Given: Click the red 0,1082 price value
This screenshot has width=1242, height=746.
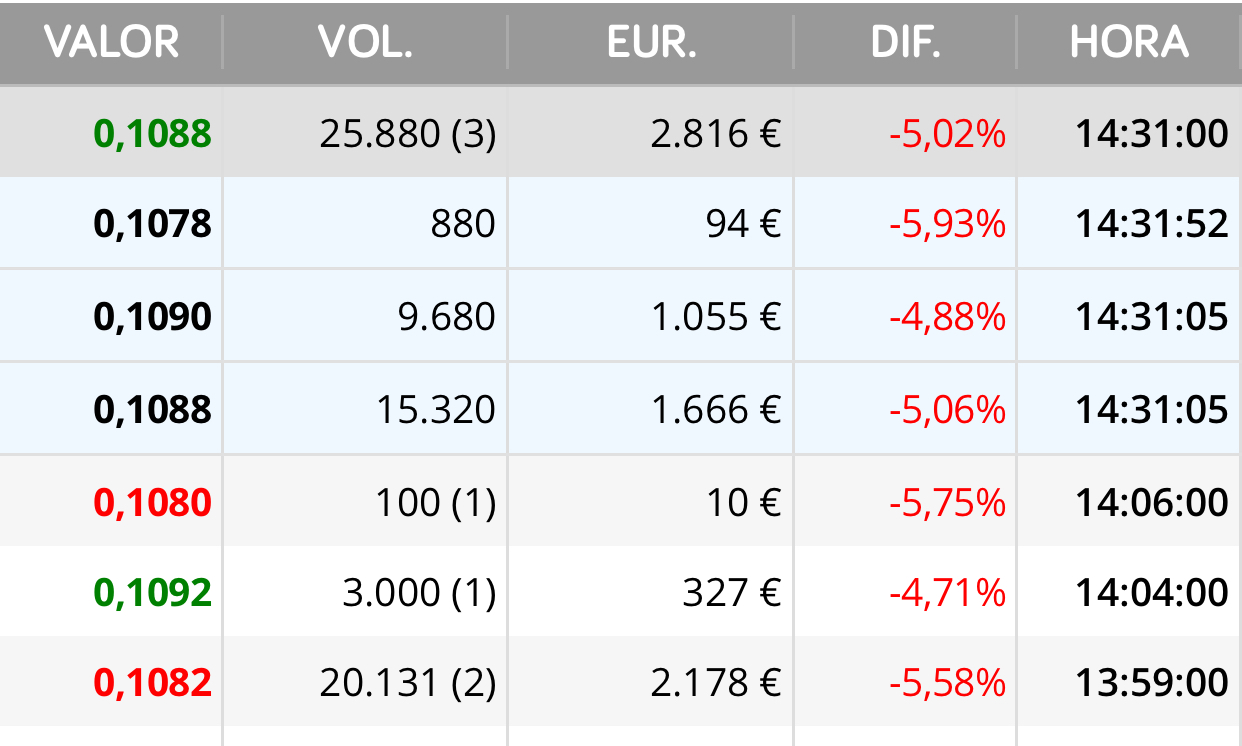Looking at the screenshot, I should [x=153, y=683].
